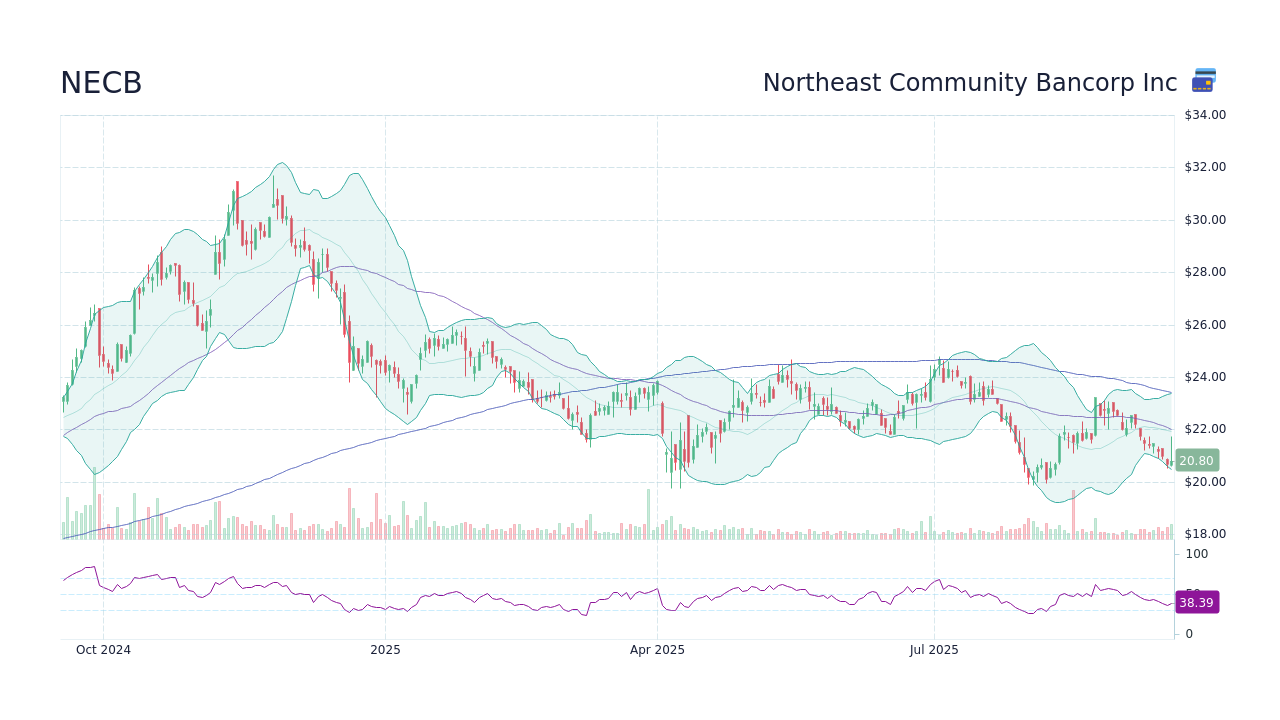Click the credit card icon beside company name
The height and width of the screenshot is (720, 1280).
(1204, 81)
